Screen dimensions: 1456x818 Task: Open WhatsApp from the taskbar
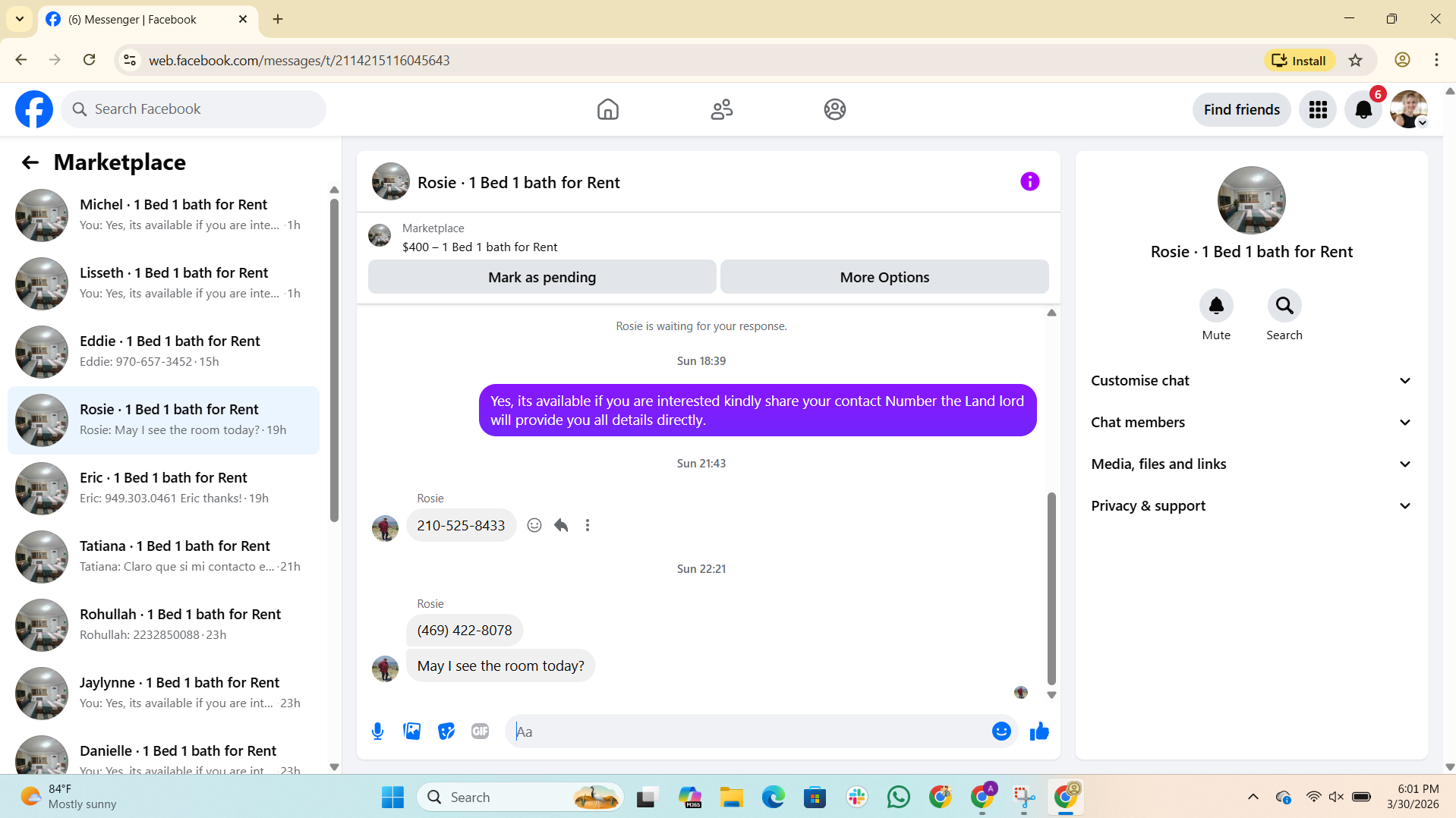tap(898, 798)
